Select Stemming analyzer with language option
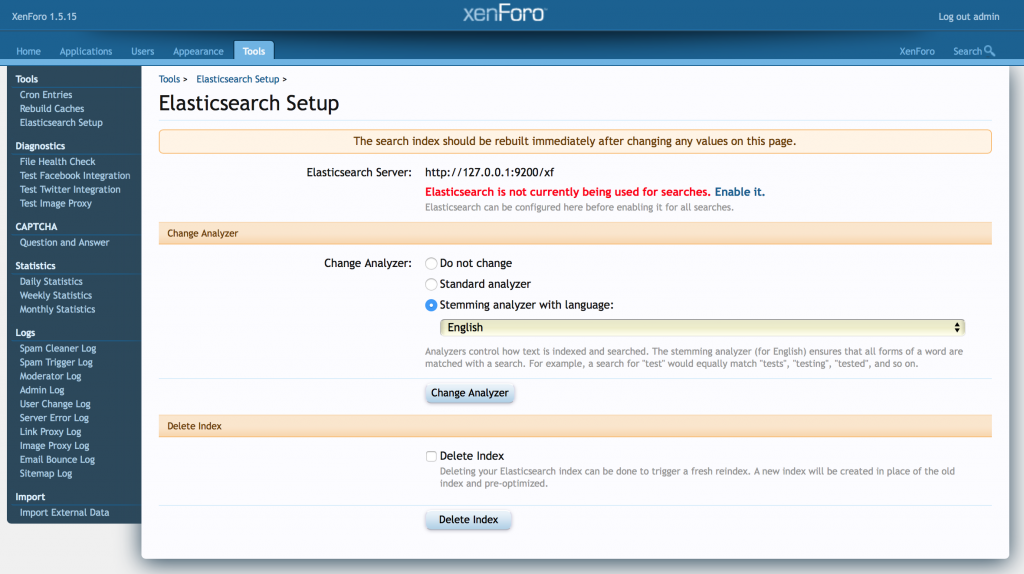The width and height of the screenshot is (1024, 574). point(431,305)
